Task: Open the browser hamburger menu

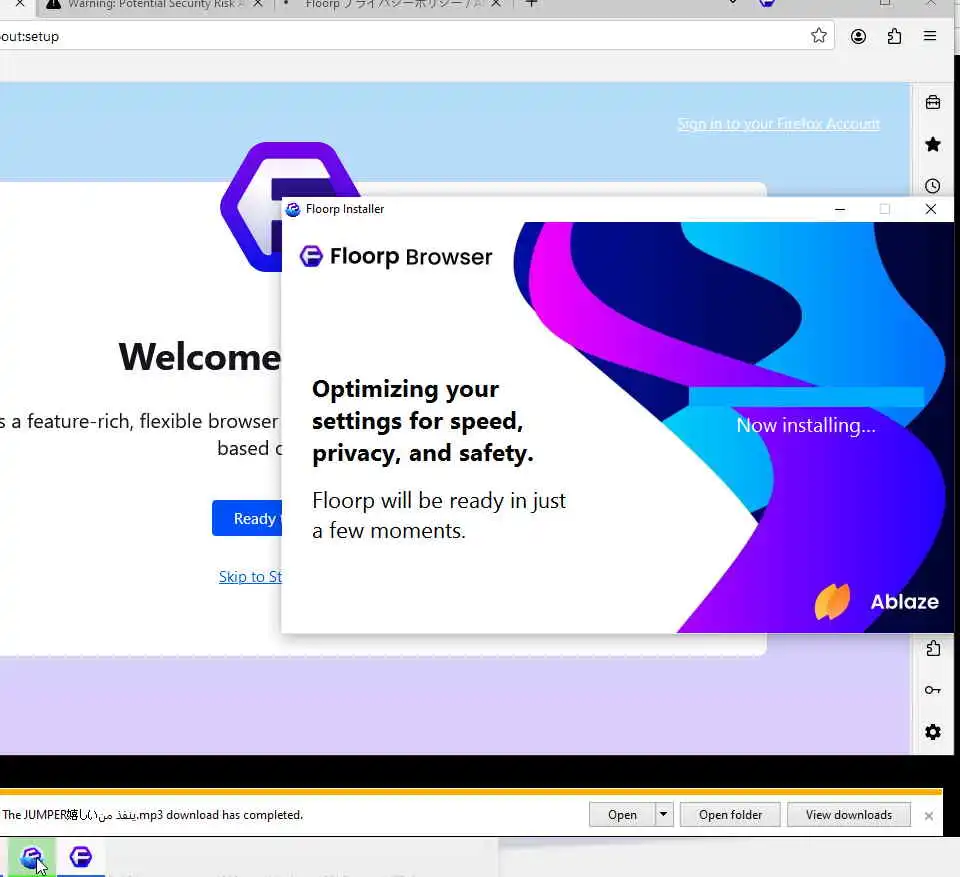Action: click(x=929, y=36)
